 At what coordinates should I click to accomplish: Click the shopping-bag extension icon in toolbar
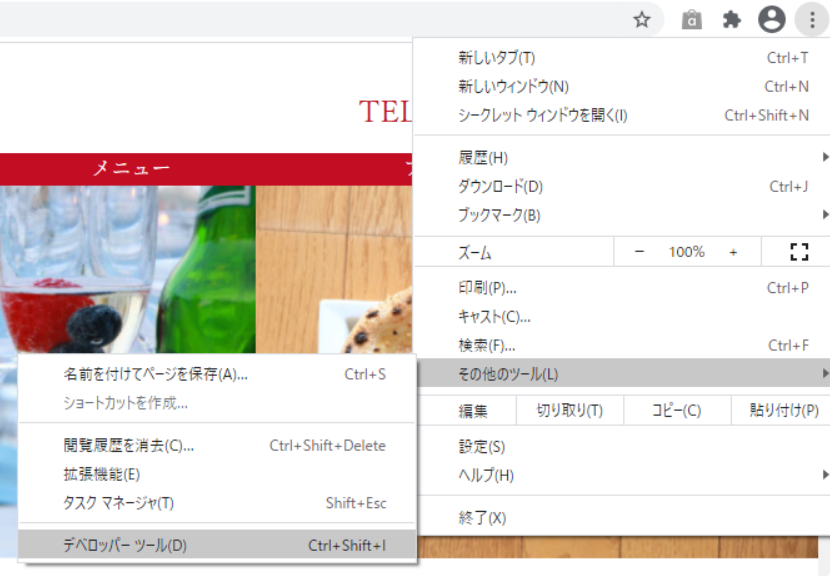(690, 18)
